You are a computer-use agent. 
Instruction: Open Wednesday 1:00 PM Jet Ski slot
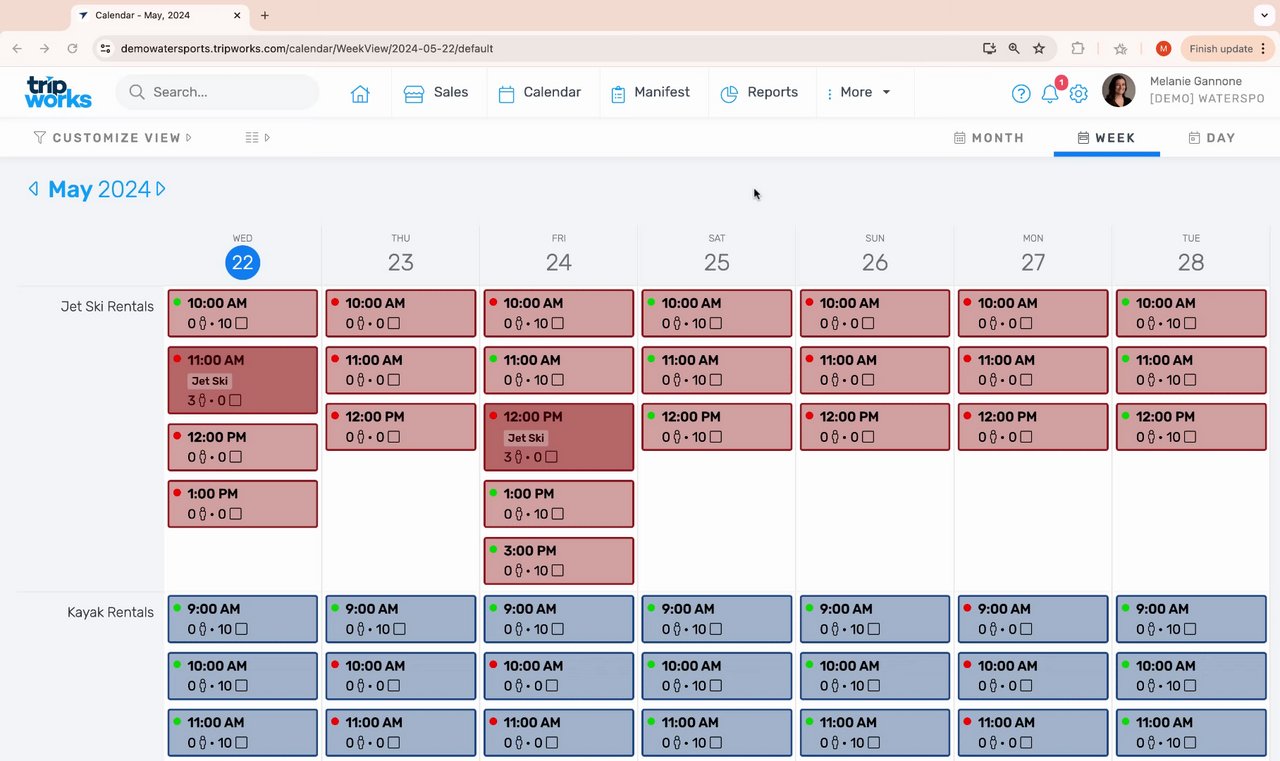243,504
